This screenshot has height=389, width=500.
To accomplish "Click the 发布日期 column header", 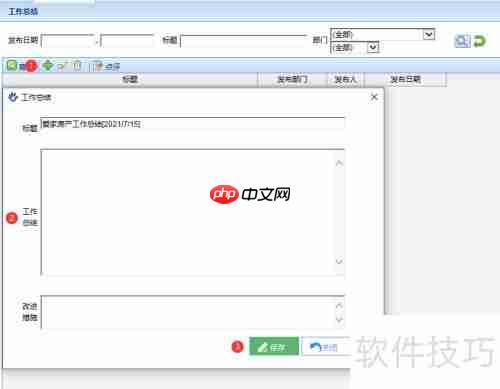I will pos(405,79).
